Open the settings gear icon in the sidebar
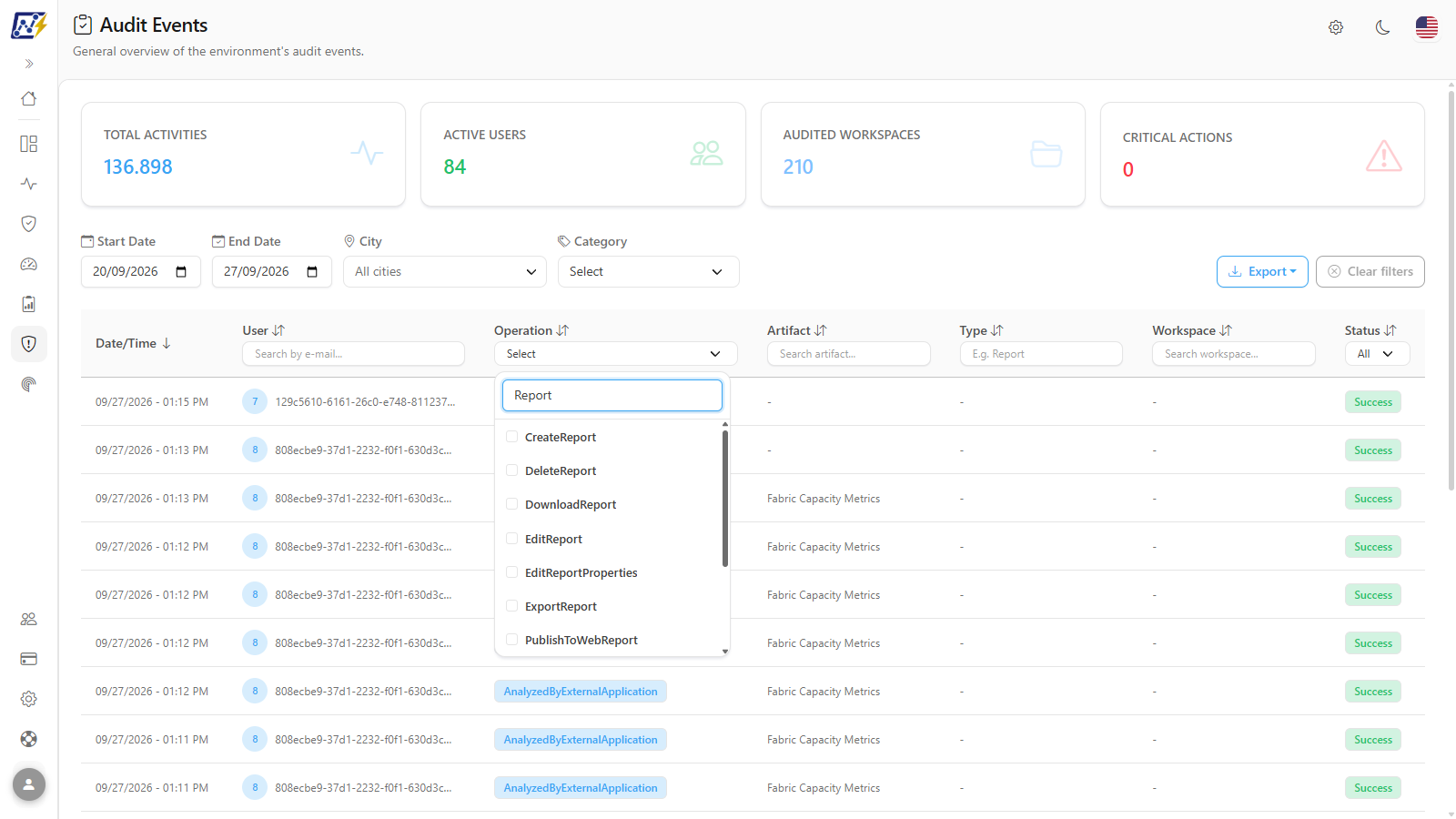Viewport: 1456px width, 819px height. pyautogui.click(x=29, y=699)
